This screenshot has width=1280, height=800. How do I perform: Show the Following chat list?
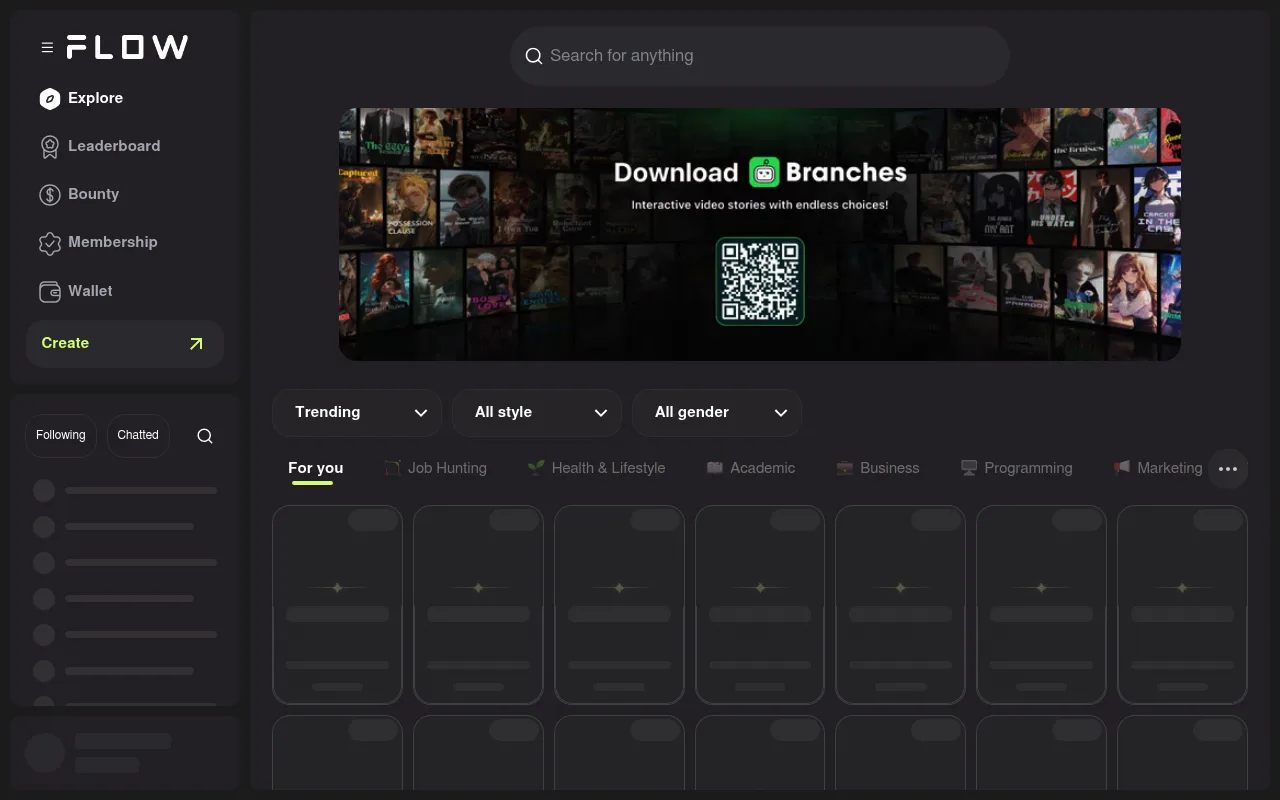61,436
